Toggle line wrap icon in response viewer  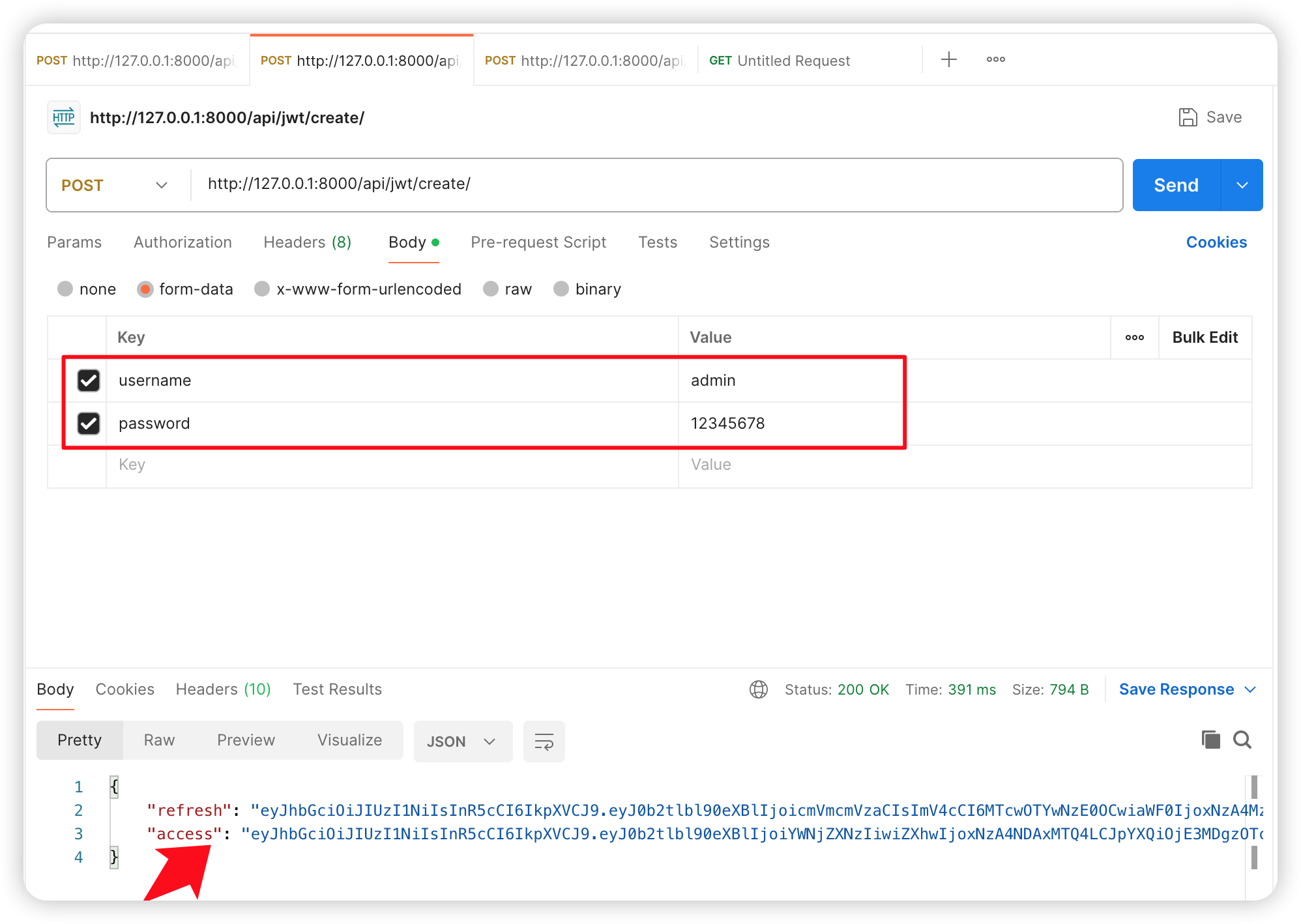544,742
